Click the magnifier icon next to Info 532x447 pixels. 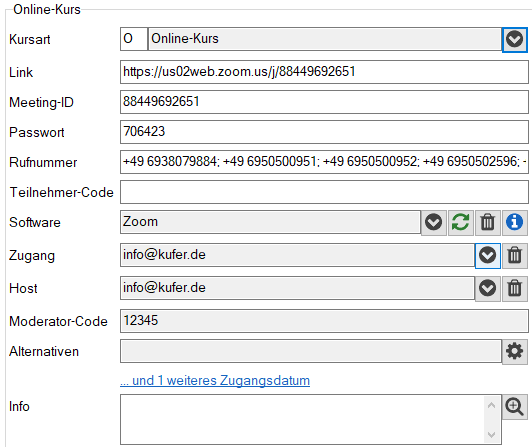(515, 407)
